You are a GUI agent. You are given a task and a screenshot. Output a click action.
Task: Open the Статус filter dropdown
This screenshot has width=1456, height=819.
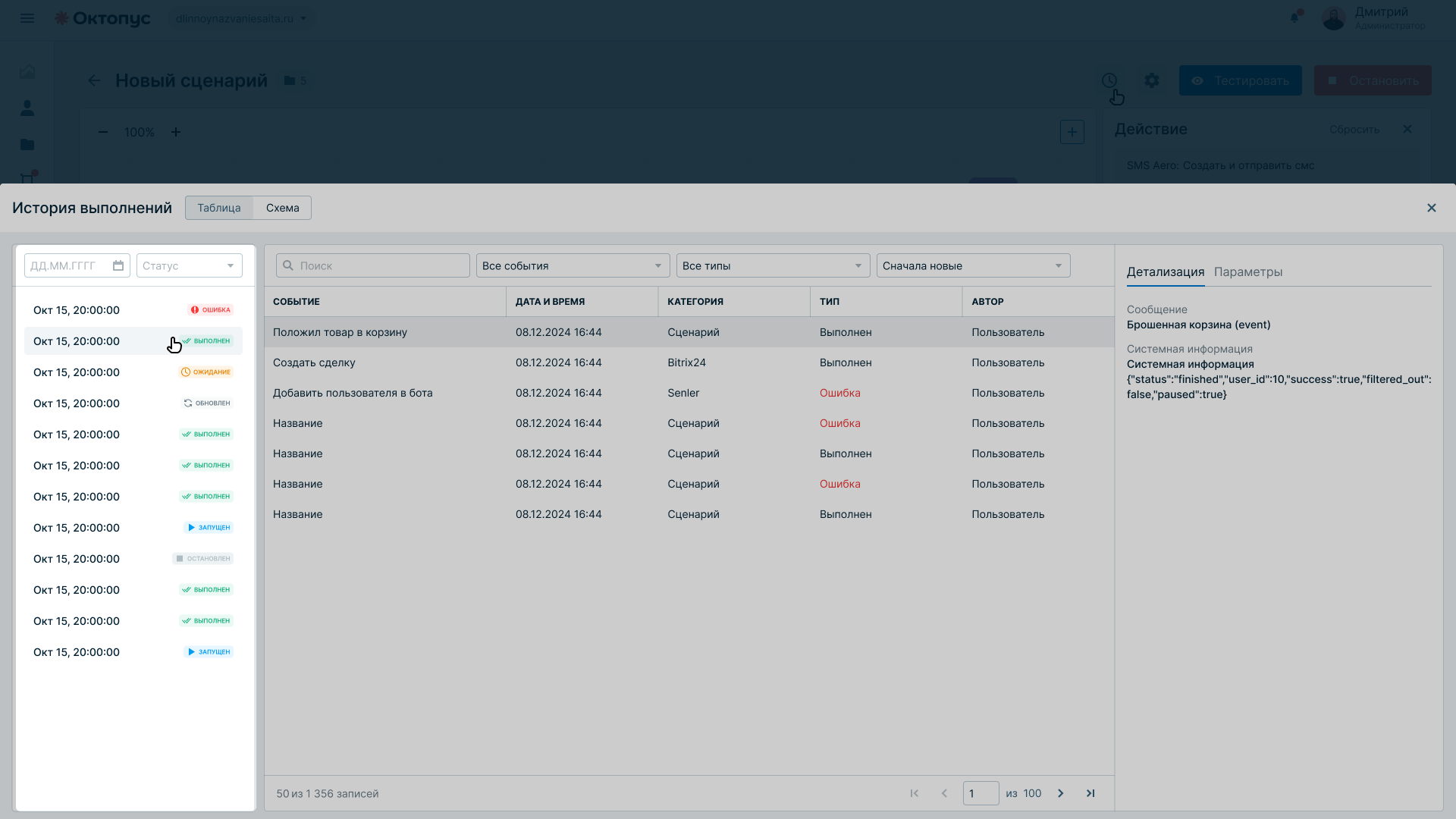(190, 265)
